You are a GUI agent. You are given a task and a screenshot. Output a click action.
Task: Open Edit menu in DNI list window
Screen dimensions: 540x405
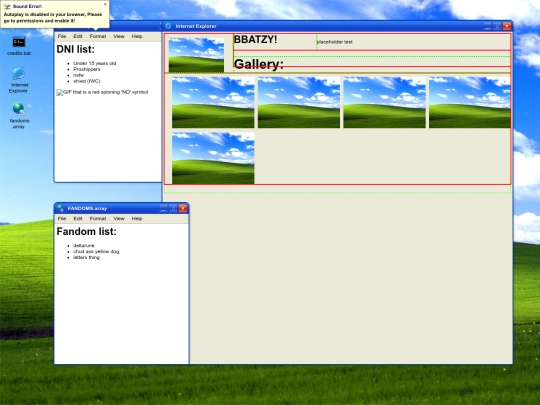78,36
